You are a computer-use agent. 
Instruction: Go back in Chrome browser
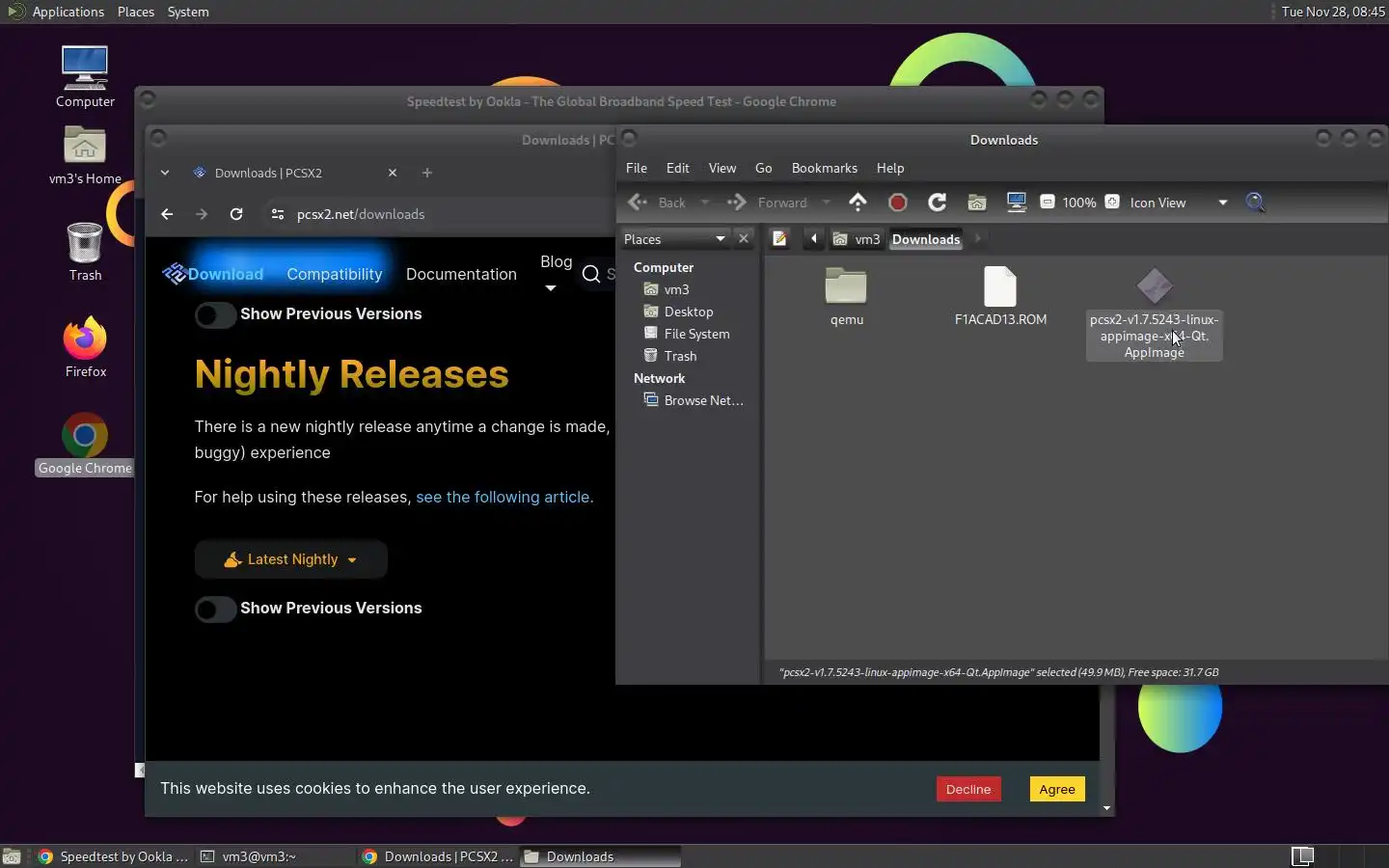click(x=167, y=214)
